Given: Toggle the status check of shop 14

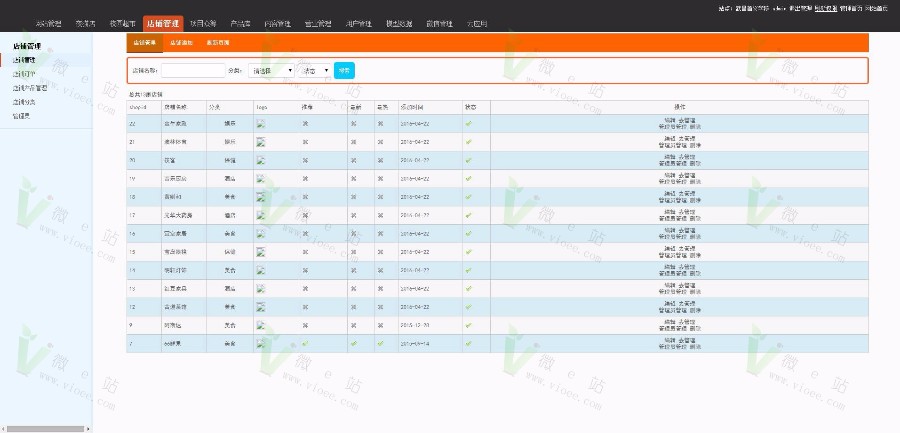Looking at the screenshot, I should point(468,270).
